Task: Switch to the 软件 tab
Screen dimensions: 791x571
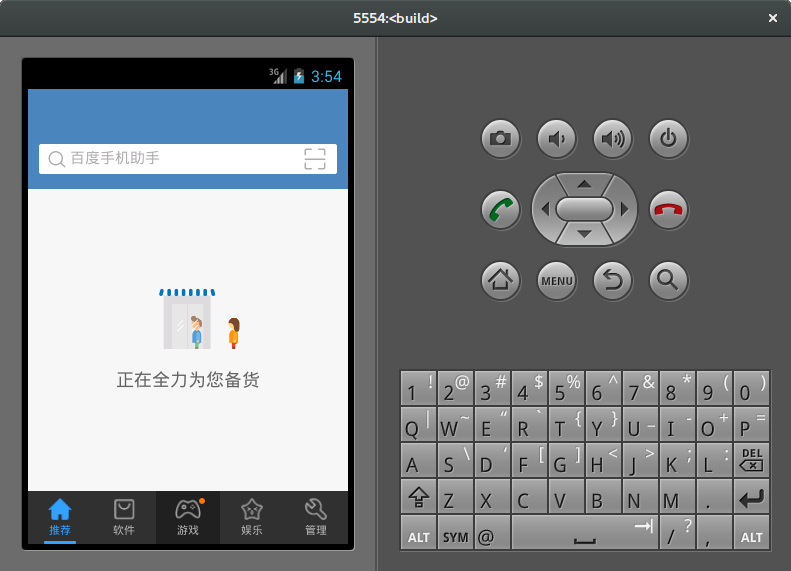Action: coord(124,518)
